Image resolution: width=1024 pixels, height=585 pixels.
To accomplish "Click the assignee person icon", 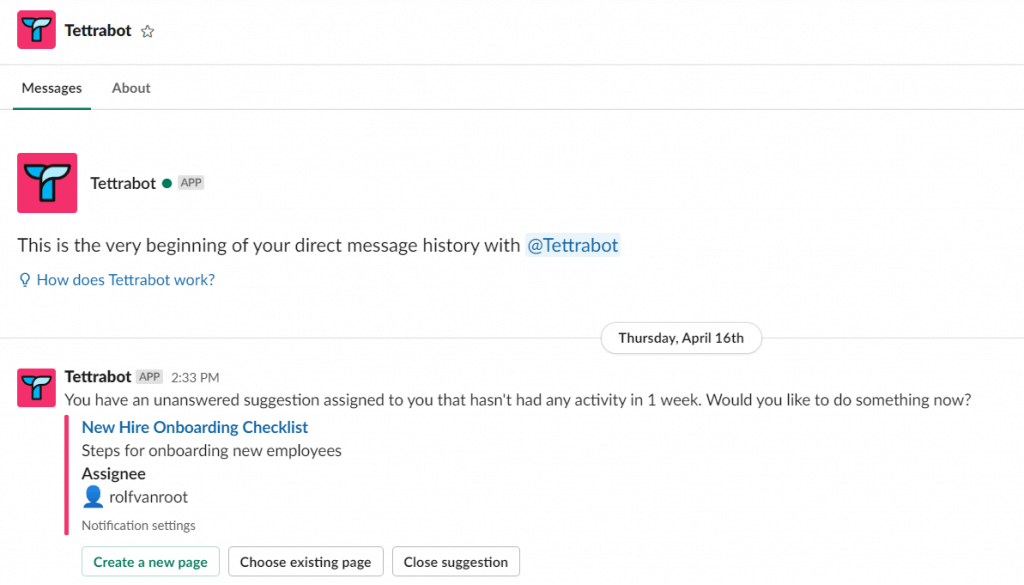I will (x=92, y=497).
